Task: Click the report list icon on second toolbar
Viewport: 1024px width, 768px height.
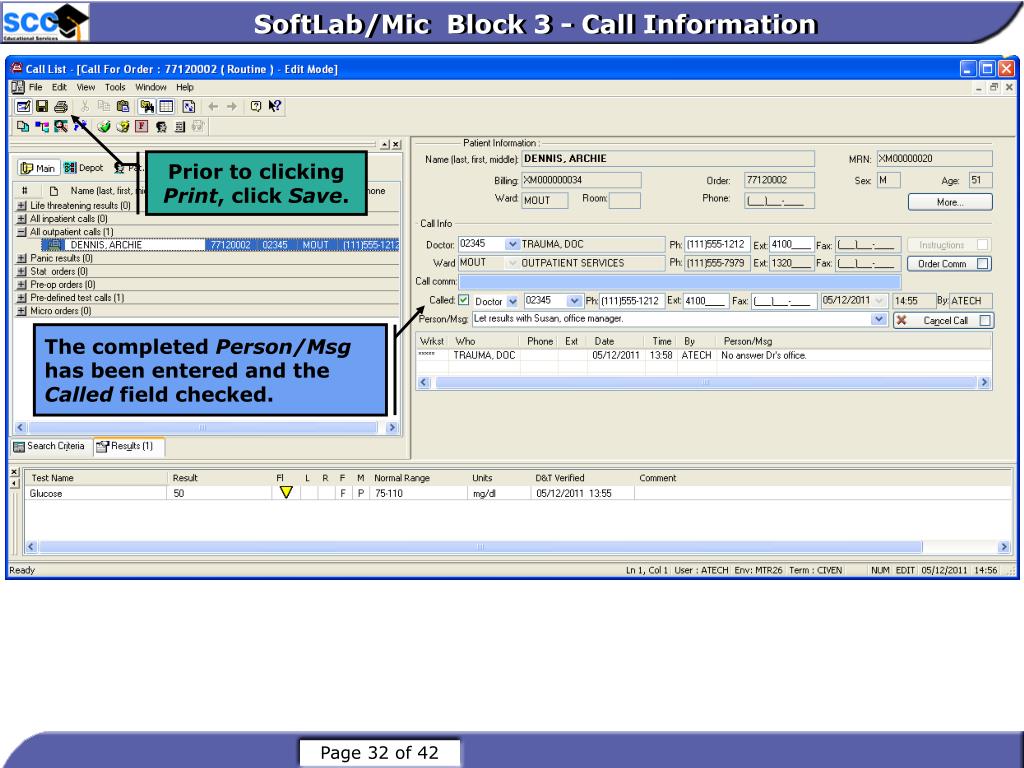Action: [180, 126]
